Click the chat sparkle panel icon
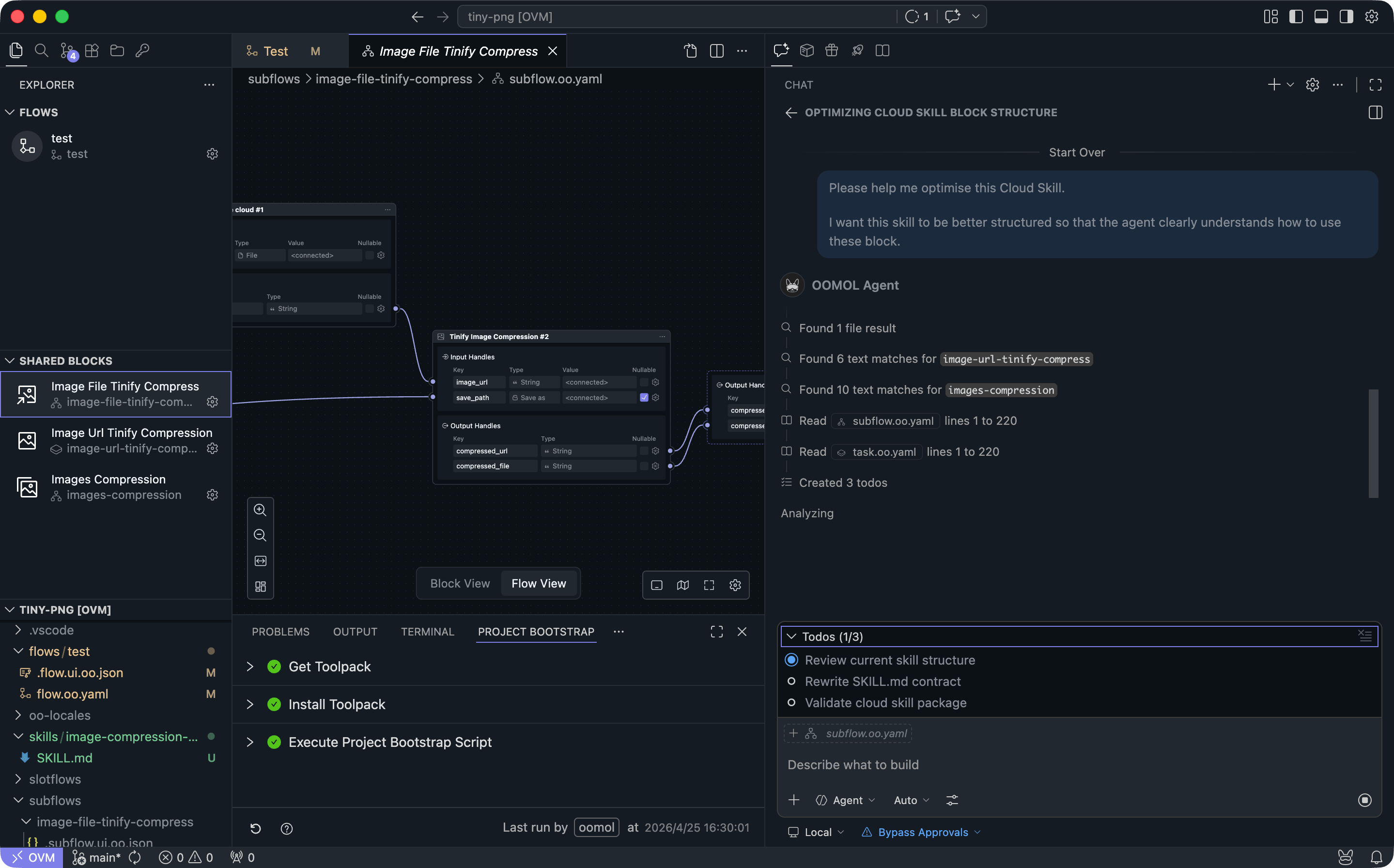1394x868 pixels. (x=781, y=50)
